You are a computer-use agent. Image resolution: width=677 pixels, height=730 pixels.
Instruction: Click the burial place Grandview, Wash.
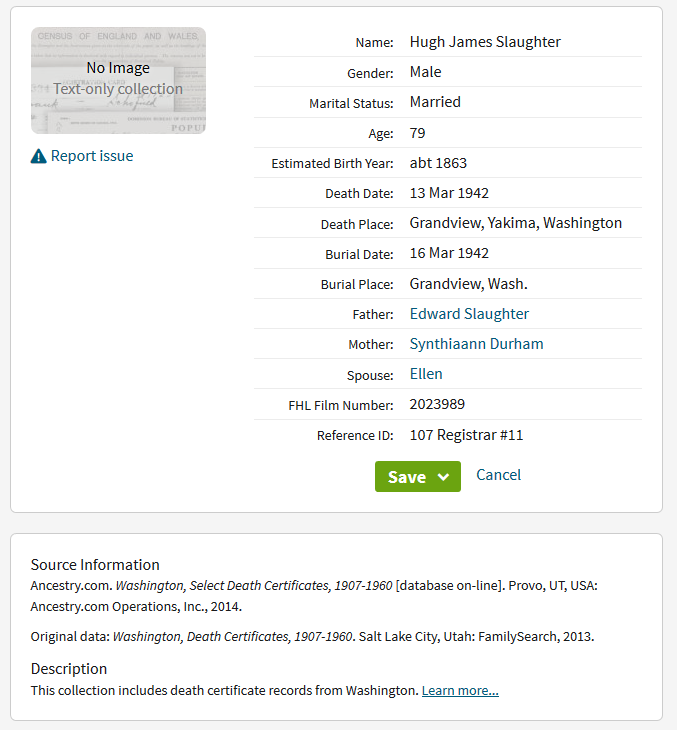468,284
